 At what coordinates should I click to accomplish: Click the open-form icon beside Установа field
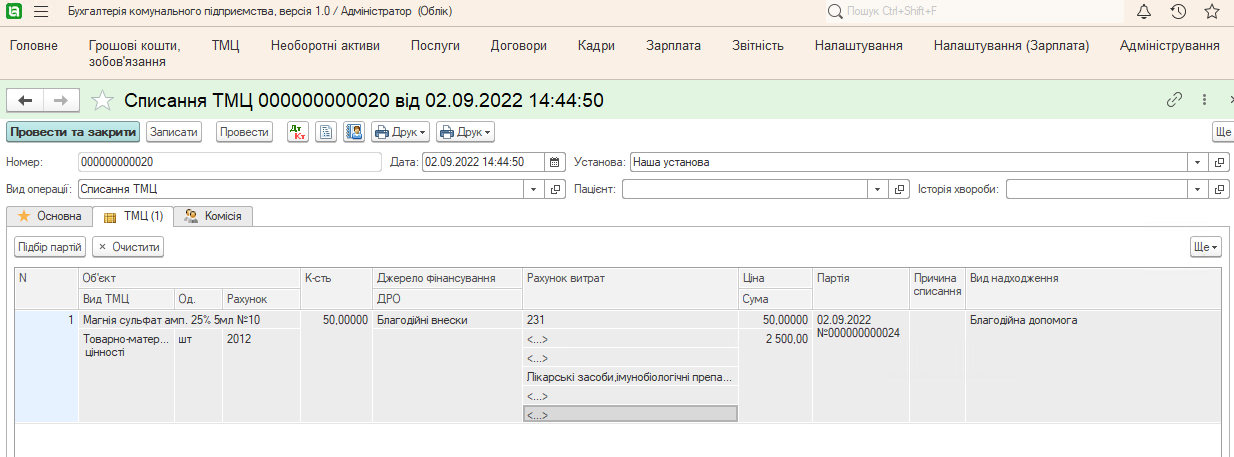1219,162
